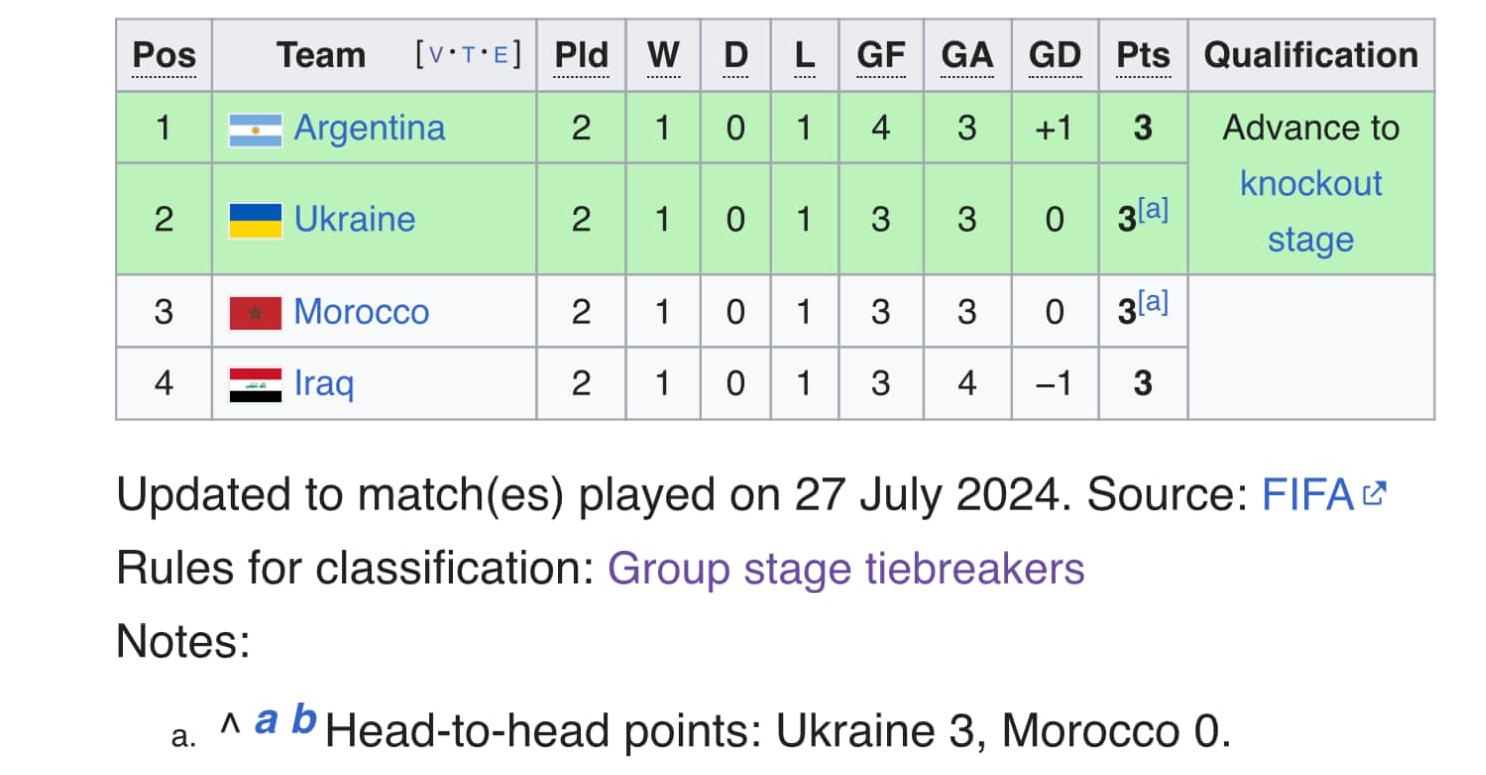
Task: Click the Iraq flag icon
Action: 255,385
